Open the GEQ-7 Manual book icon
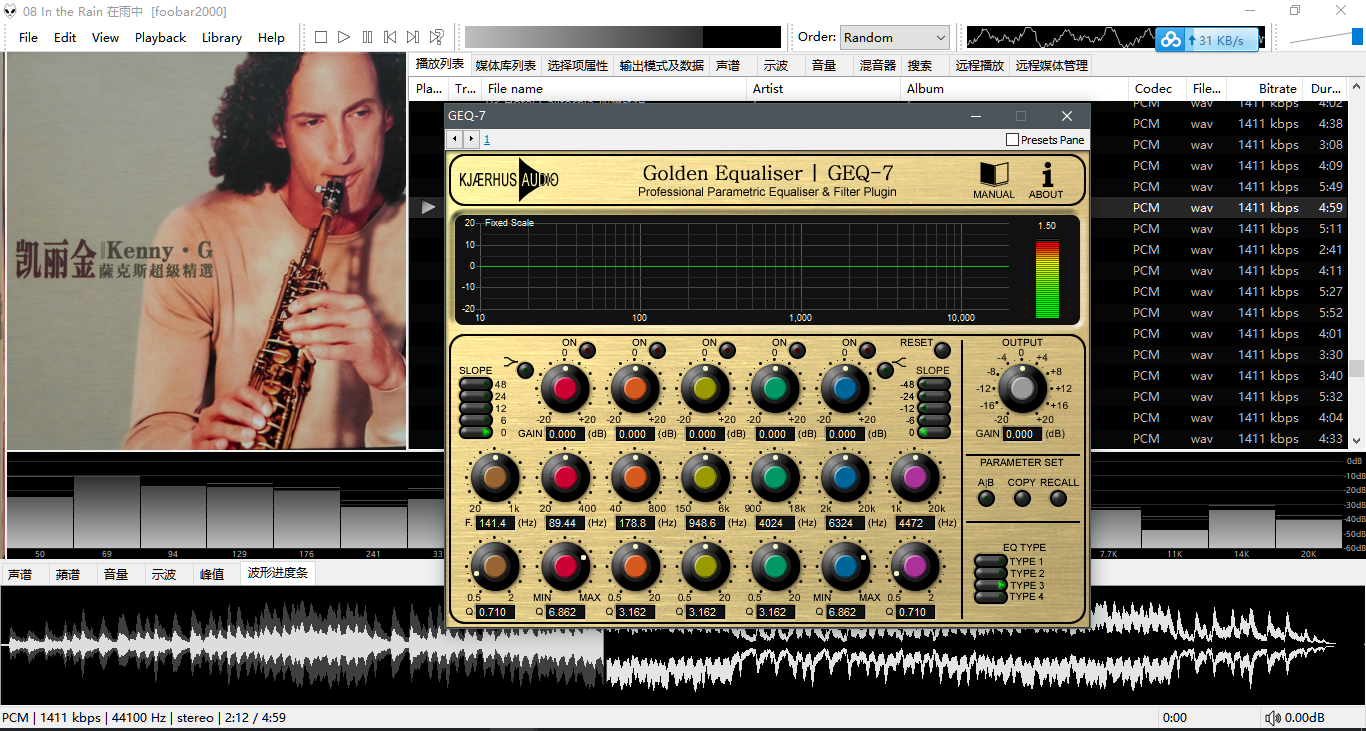The width and height of the screenshot is (1366, 731). (x=993, y=178)
